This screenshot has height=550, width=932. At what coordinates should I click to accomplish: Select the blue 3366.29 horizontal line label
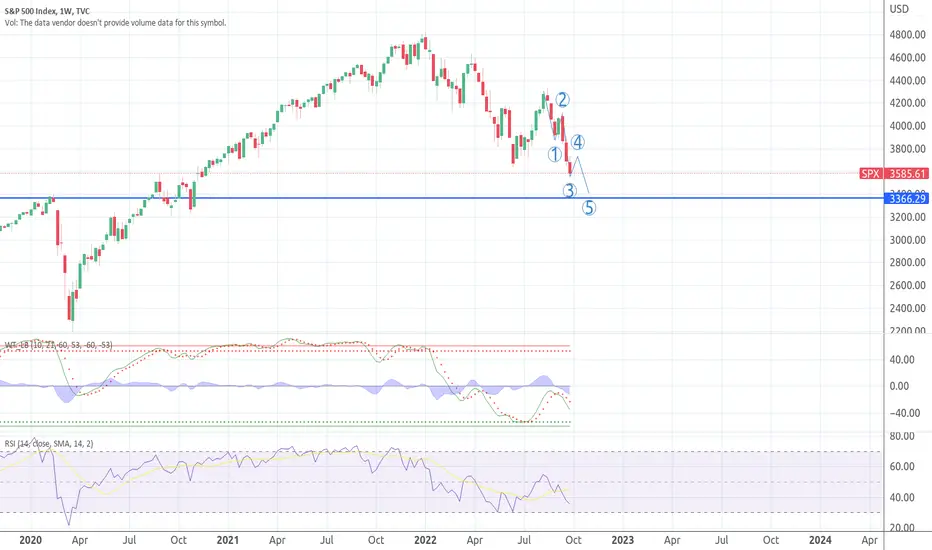[x=907, y=199]
